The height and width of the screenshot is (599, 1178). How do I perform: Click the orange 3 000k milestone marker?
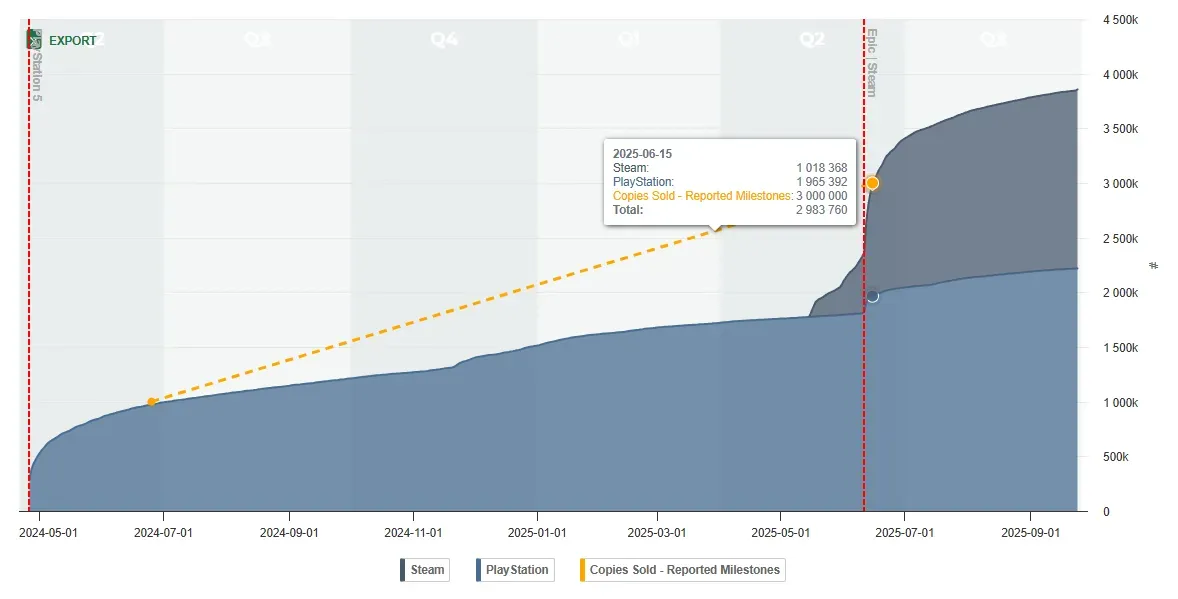(x=872, y=183)
